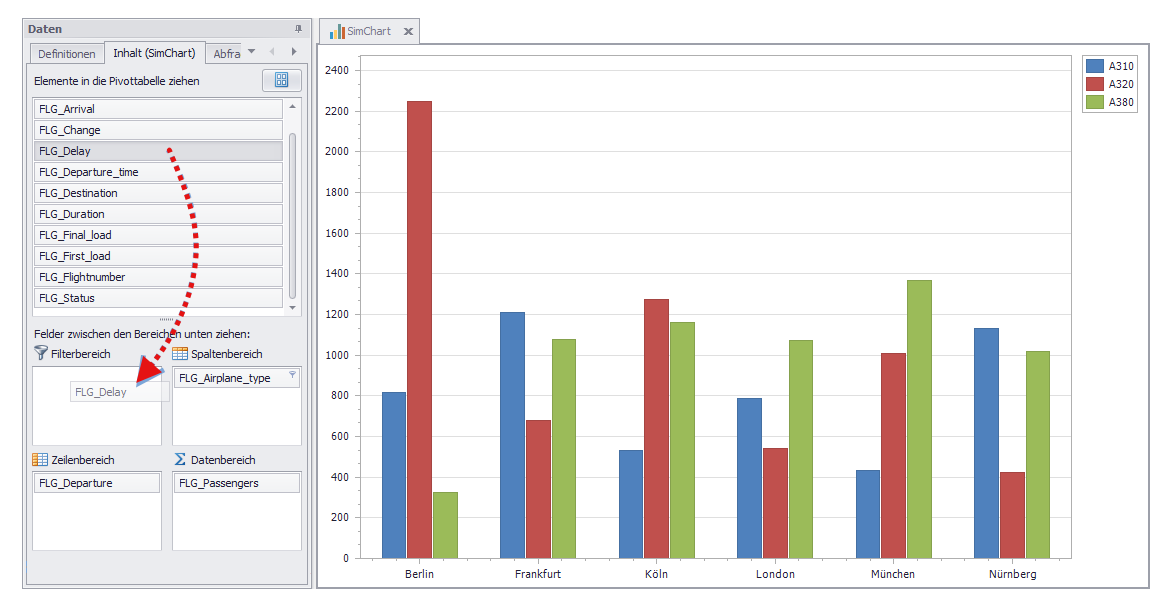Screen dimensions: 1166x608
Task: Select the FLG_Passengers field in Datenbereich
Action: click(237, 483)
